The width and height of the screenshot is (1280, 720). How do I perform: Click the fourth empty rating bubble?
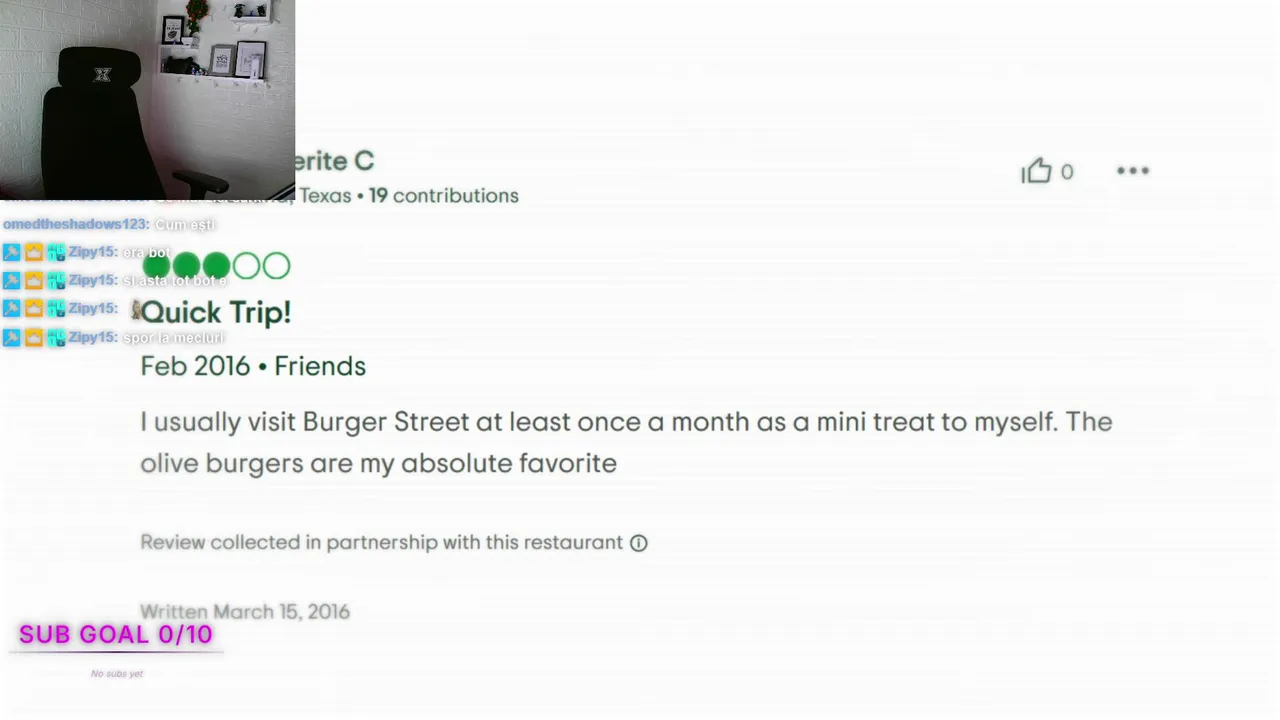tap(246, 266)
